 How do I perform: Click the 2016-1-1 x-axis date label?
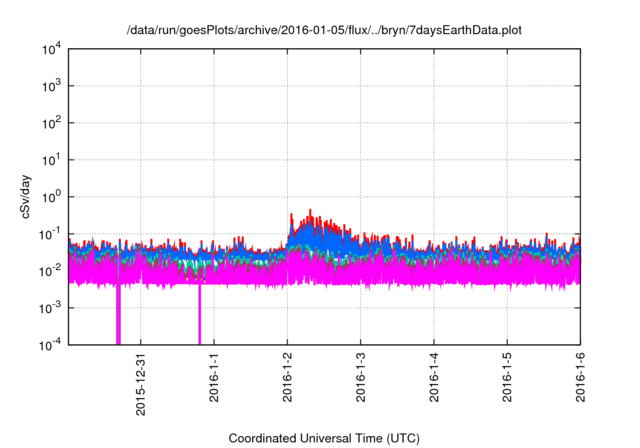pyautogui.click(x=214, y=378)
